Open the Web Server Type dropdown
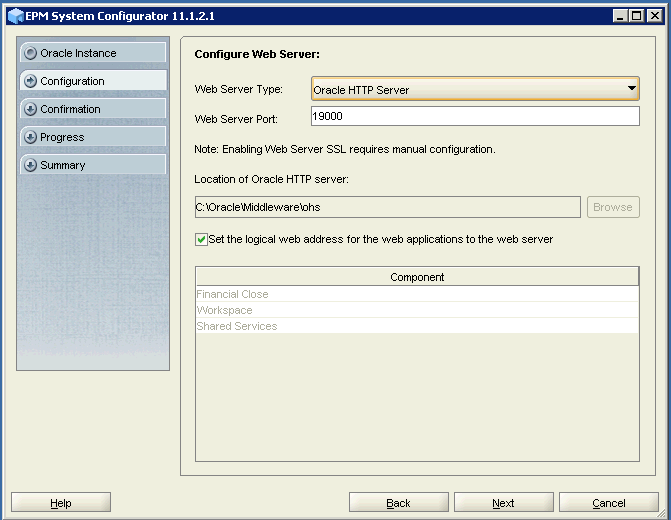Viewport: 671px width, 520px height. tap(475, 89)
